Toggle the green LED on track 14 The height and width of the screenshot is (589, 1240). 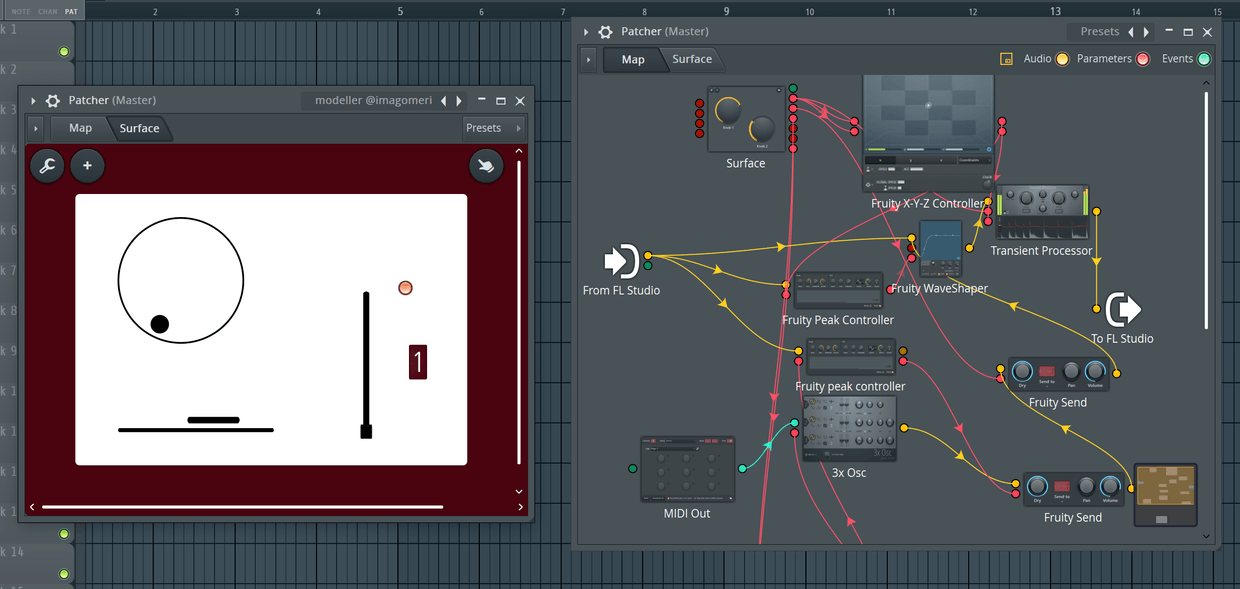tap(64, 574)
